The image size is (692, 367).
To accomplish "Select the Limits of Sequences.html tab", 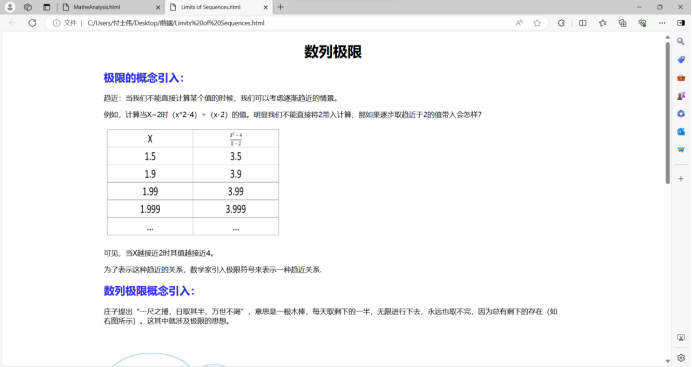I will pos(218,7).
